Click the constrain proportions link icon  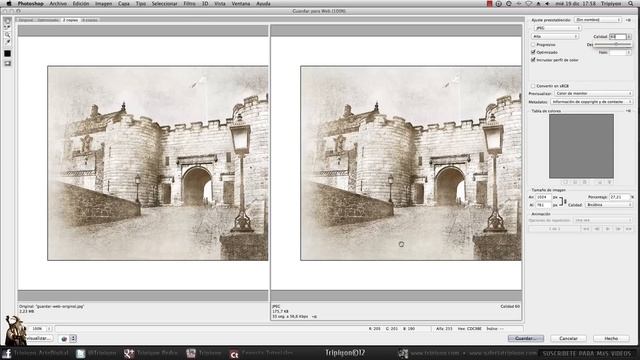coord(562,201)
